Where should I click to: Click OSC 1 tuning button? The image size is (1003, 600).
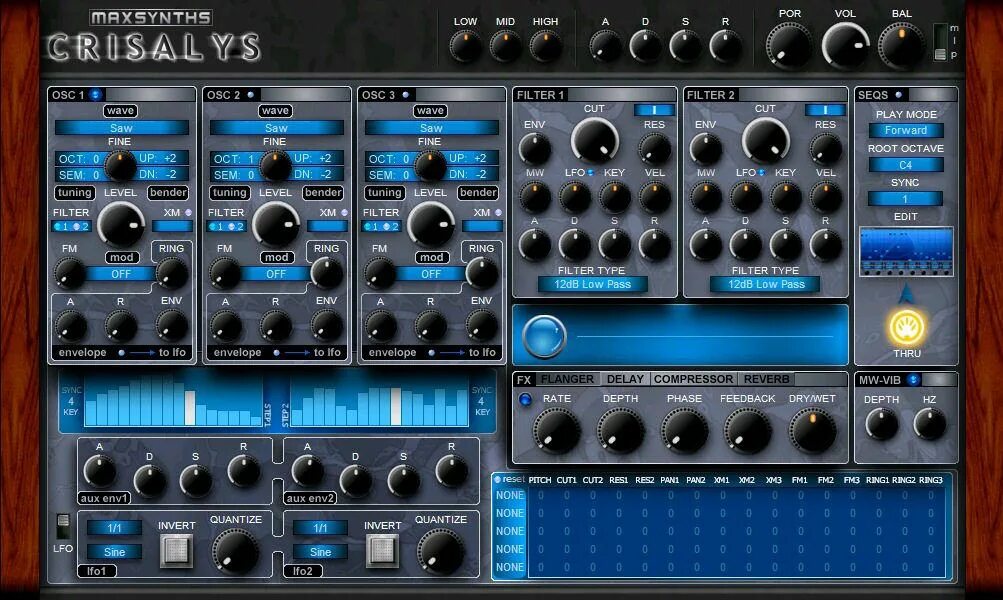coord(75,193)
